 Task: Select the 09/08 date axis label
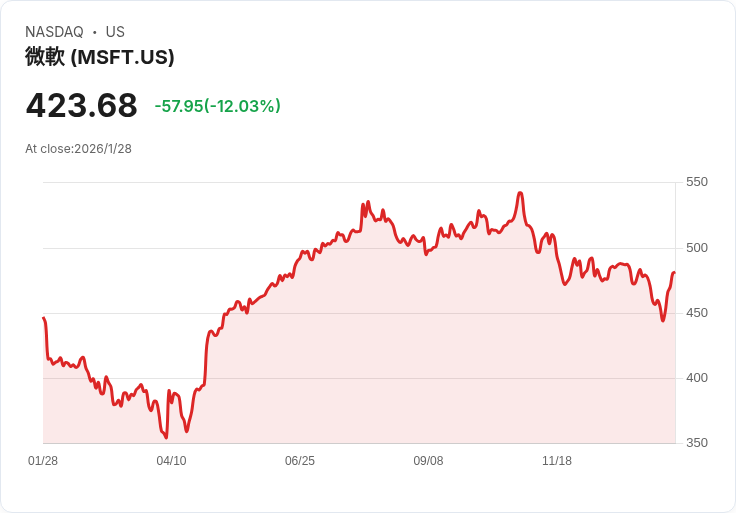click(x=428, y=460)
